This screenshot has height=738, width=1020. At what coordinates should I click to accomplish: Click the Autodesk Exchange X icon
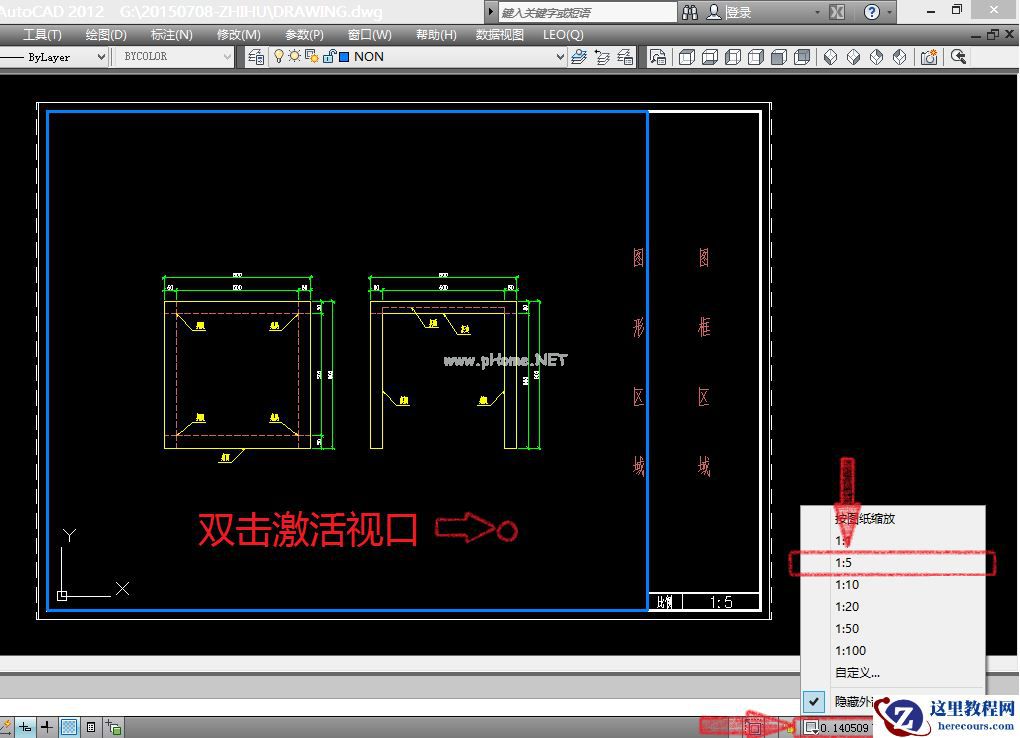837,12
